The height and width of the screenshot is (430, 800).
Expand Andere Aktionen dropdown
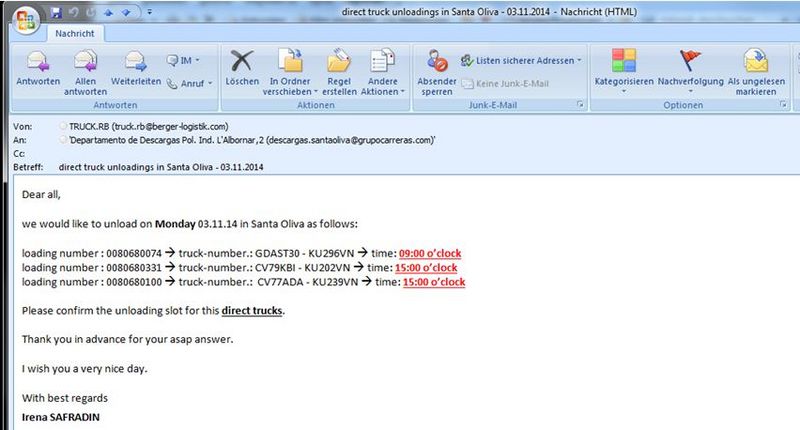pyautogui.click(x=383, y=72)
